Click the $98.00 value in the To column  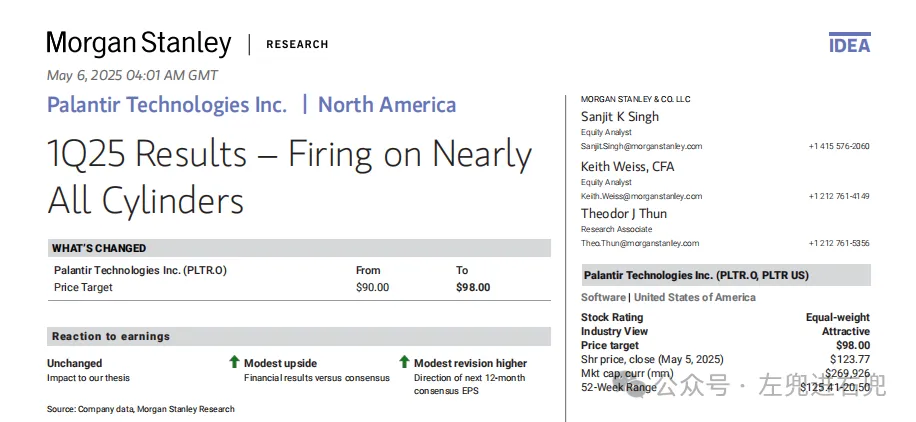coord(473,287)
